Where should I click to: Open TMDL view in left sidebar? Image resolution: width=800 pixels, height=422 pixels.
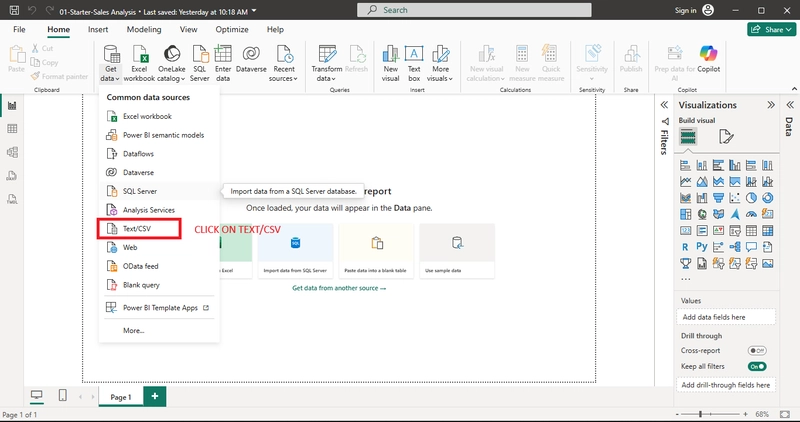tap(12, 199)
